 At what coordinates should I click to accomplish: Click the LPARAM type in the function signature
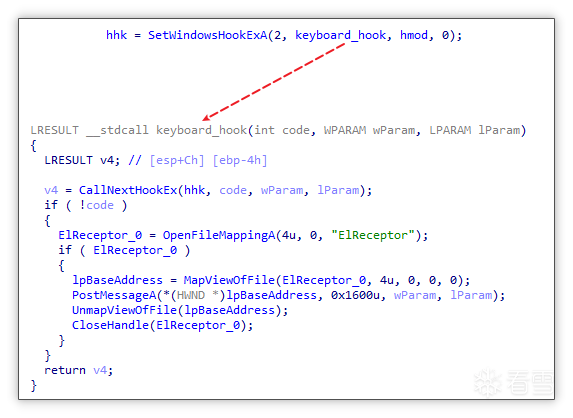coord(450,130)
